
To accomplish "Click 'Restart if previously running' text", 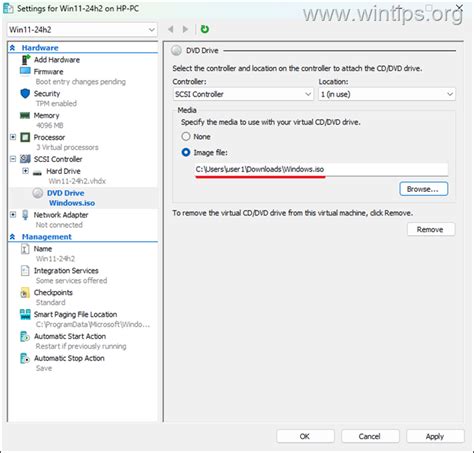I will click(x=81, y=346).
